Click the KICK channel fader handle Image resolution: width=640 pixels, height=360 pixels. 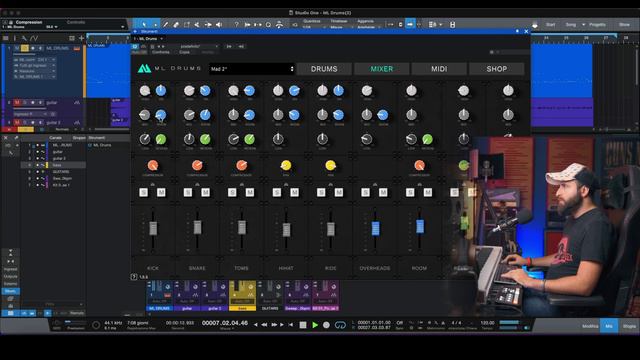tap(153, 228)
